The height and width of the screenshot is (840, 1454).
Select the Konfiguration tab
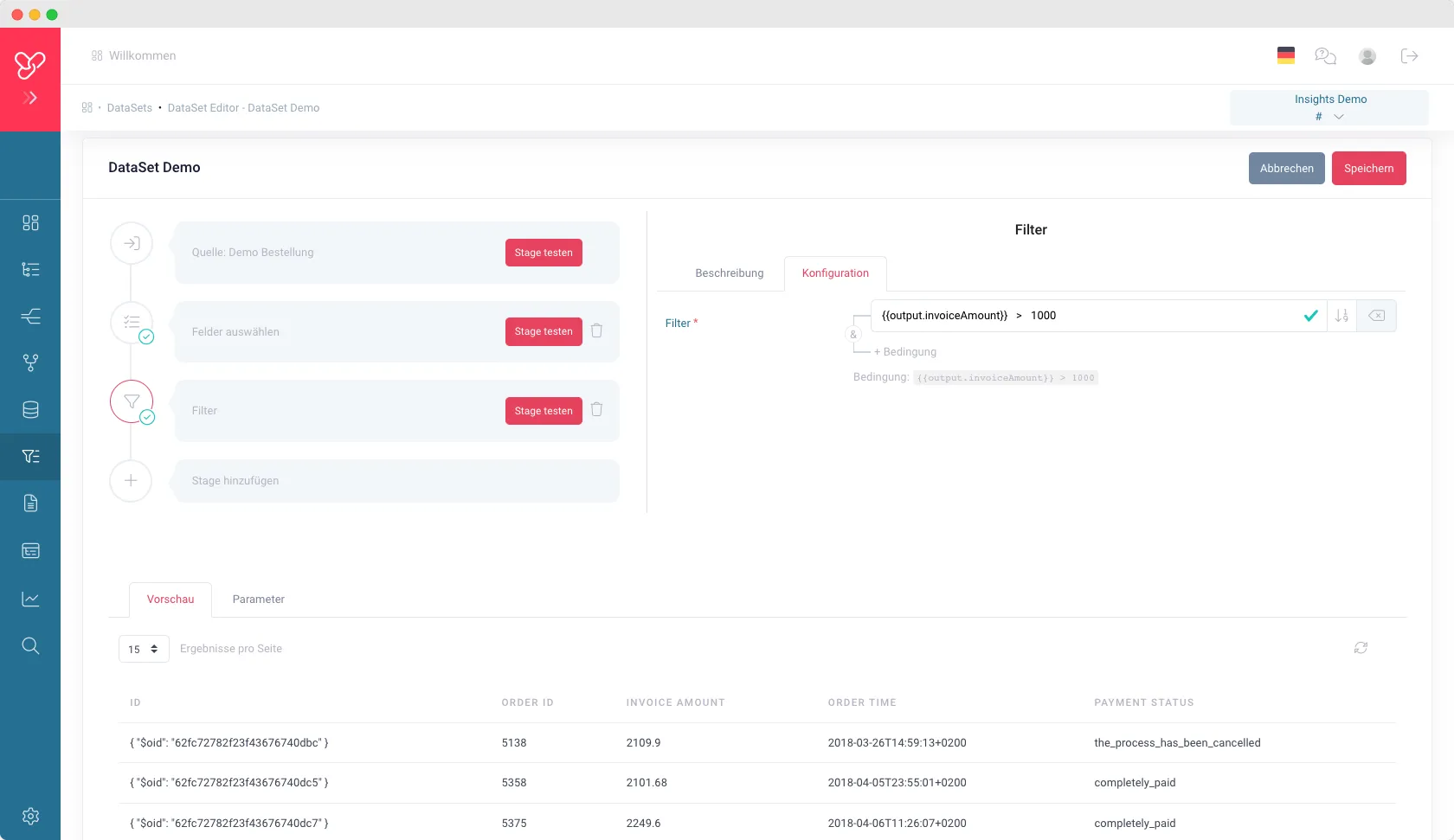tap(835, 273)
